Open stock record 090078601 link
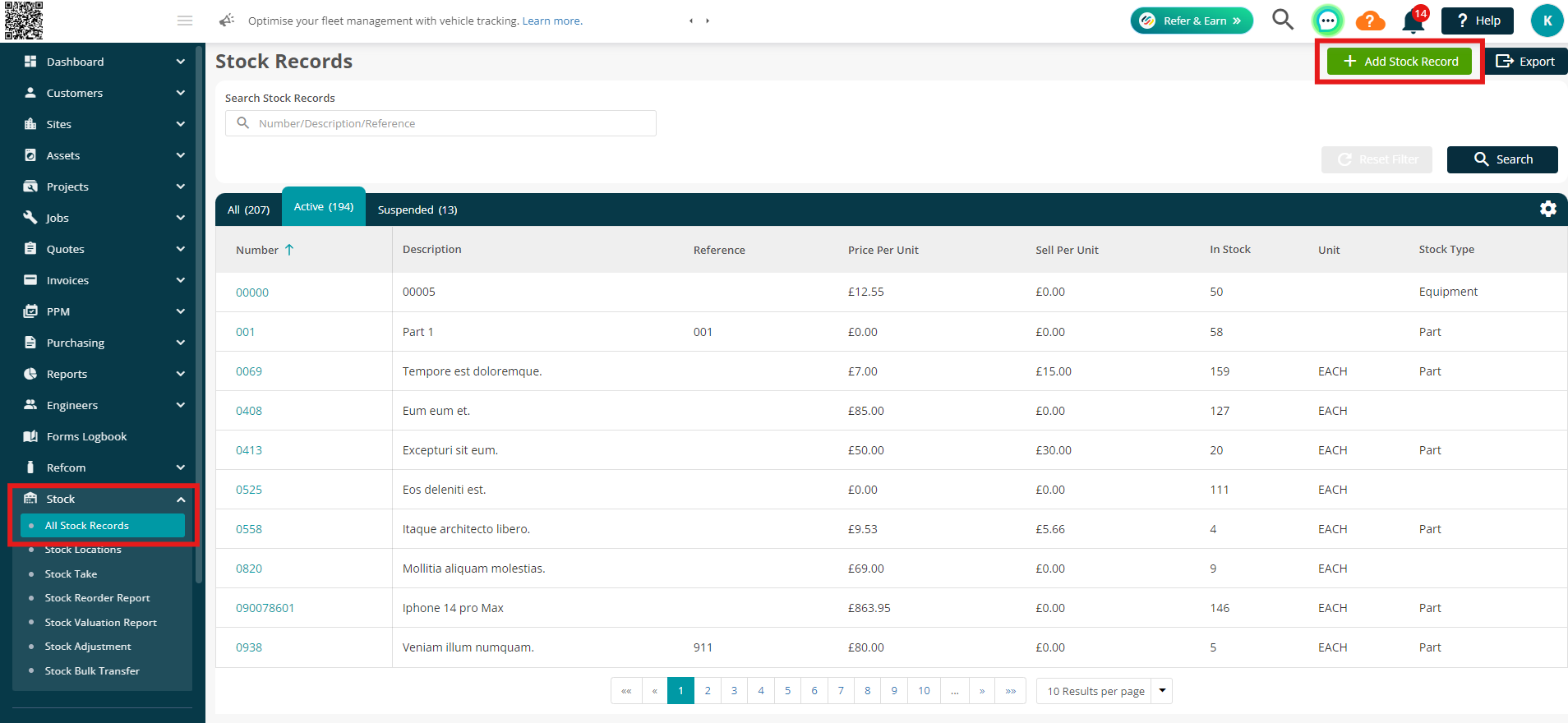Screen dimensions: 1568x723 [265, 608]
